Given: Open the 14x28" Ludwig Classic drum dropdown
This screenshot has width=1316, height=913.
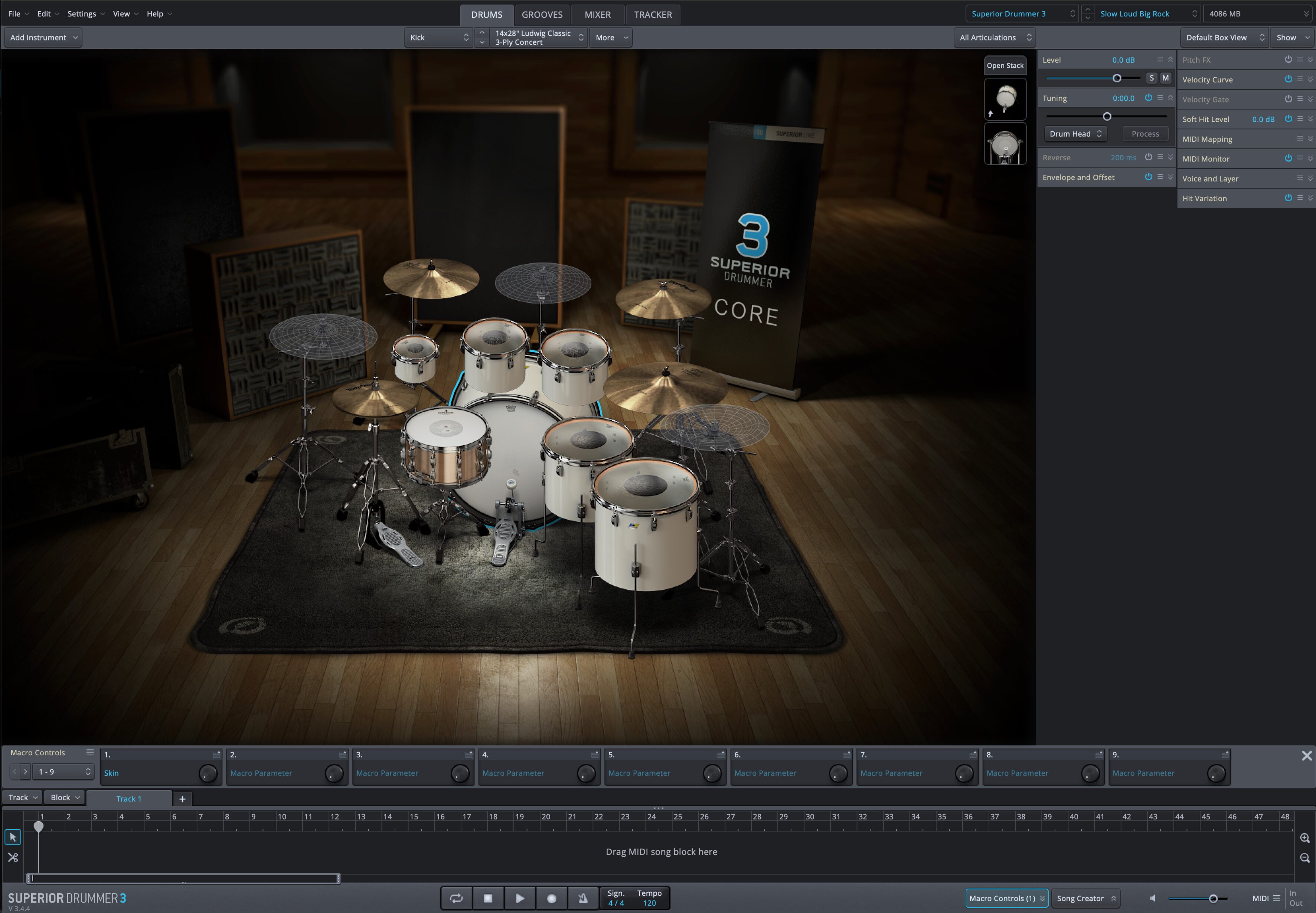Looking at the screenshot, I should (x=538, y=37).
